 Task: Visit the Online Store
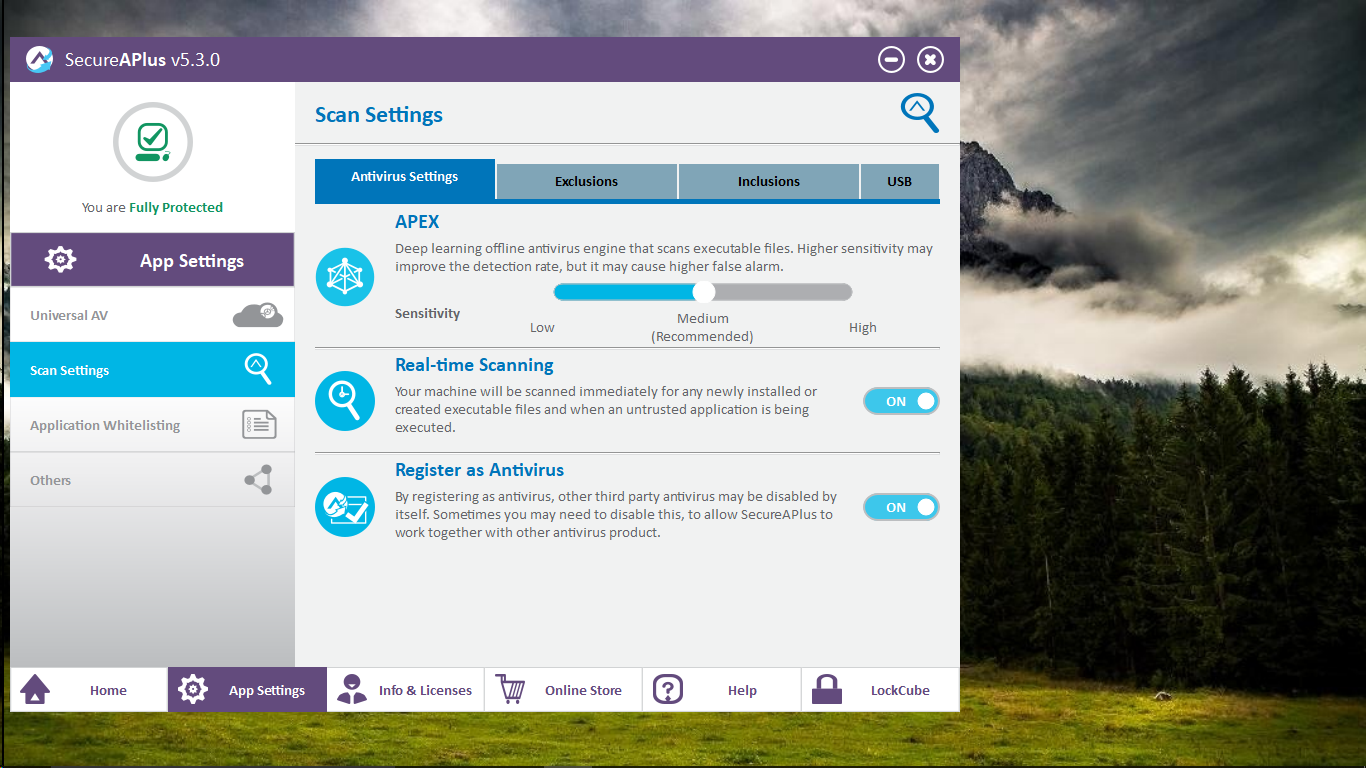tap(563, 689)
